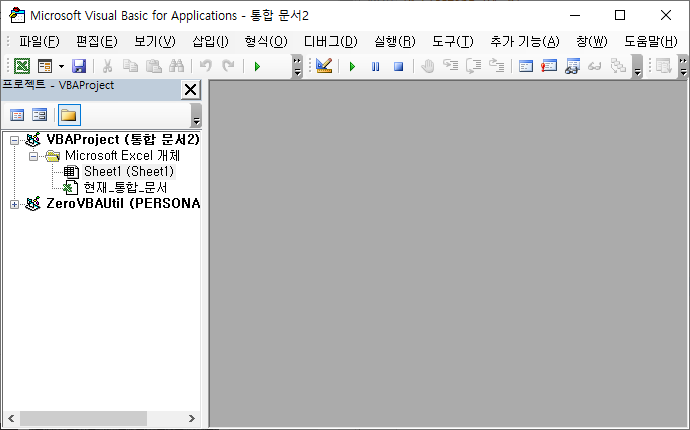Open the 삽입(I) menu
This screenshot has height=430, width=690.
(x=210, y=42)
